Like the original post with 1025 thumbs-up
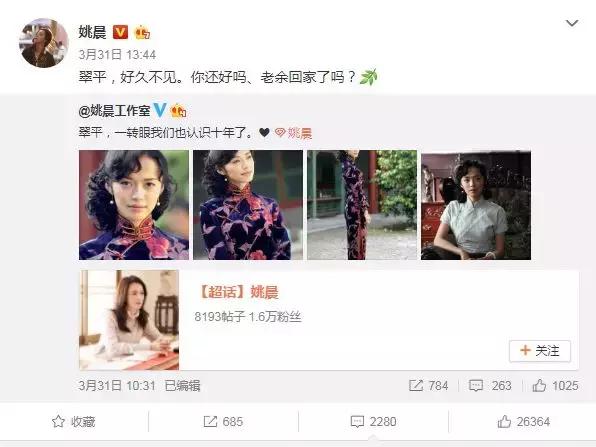The image size is (596, 447). click(555, 385)
